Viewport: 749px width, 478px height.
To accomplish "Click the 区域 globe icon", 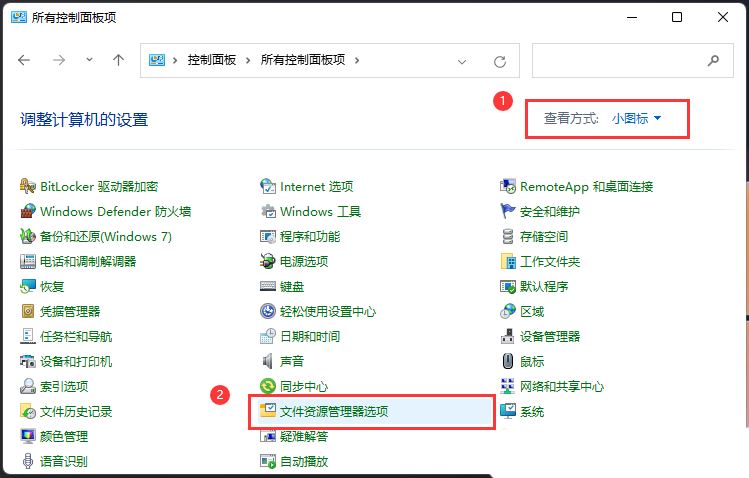I will coord(508,311).
